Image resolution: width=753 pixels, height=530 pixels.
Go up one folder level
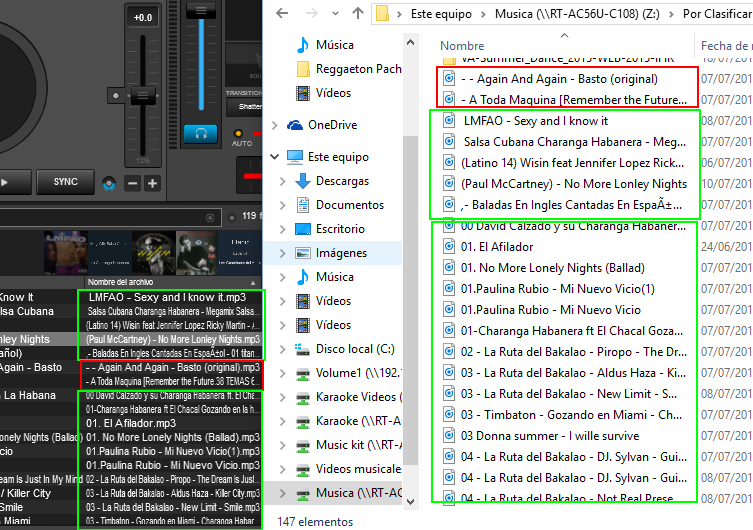pos(357,13)
